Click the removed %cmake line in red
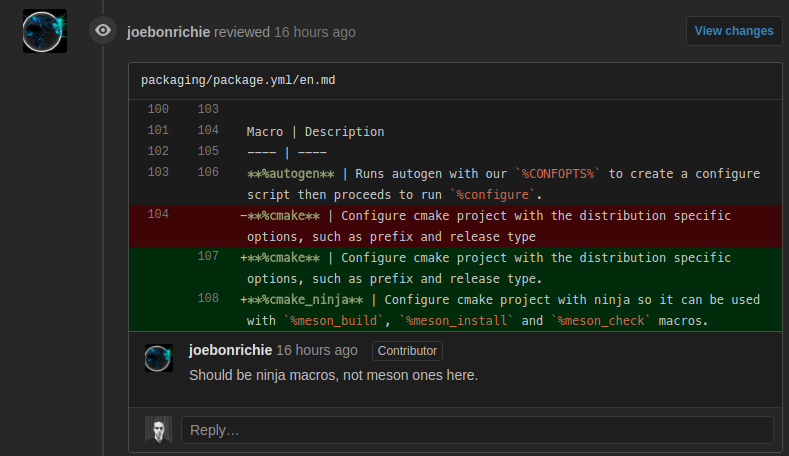Image resolution: width=789 pixels, height=456 pixels. pos(455,226)
